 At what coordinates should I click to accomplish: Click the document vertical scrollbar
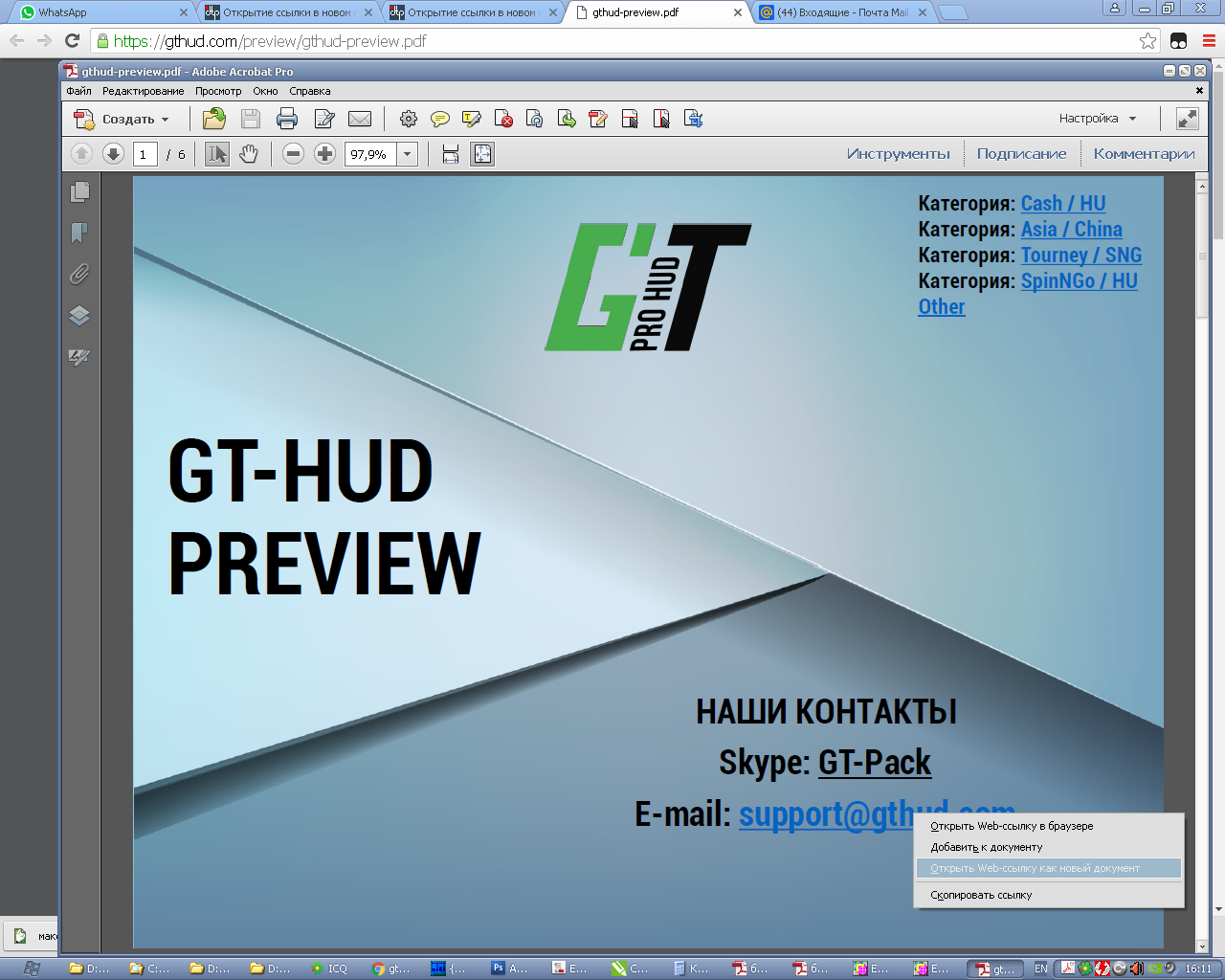1203,565
